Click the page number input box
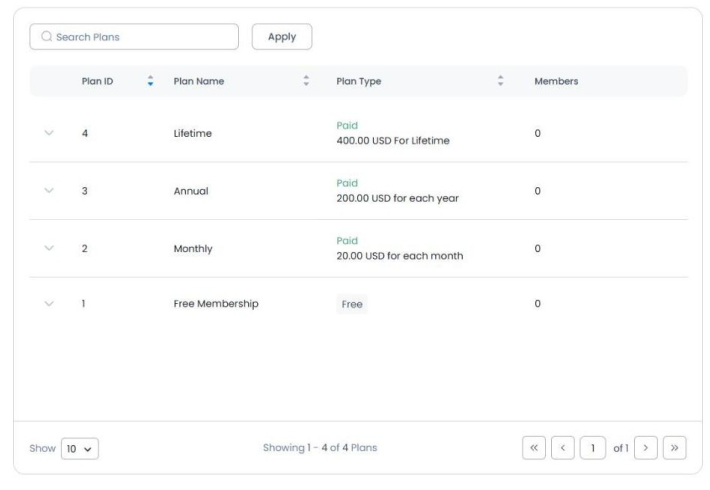 coord(593,448)
